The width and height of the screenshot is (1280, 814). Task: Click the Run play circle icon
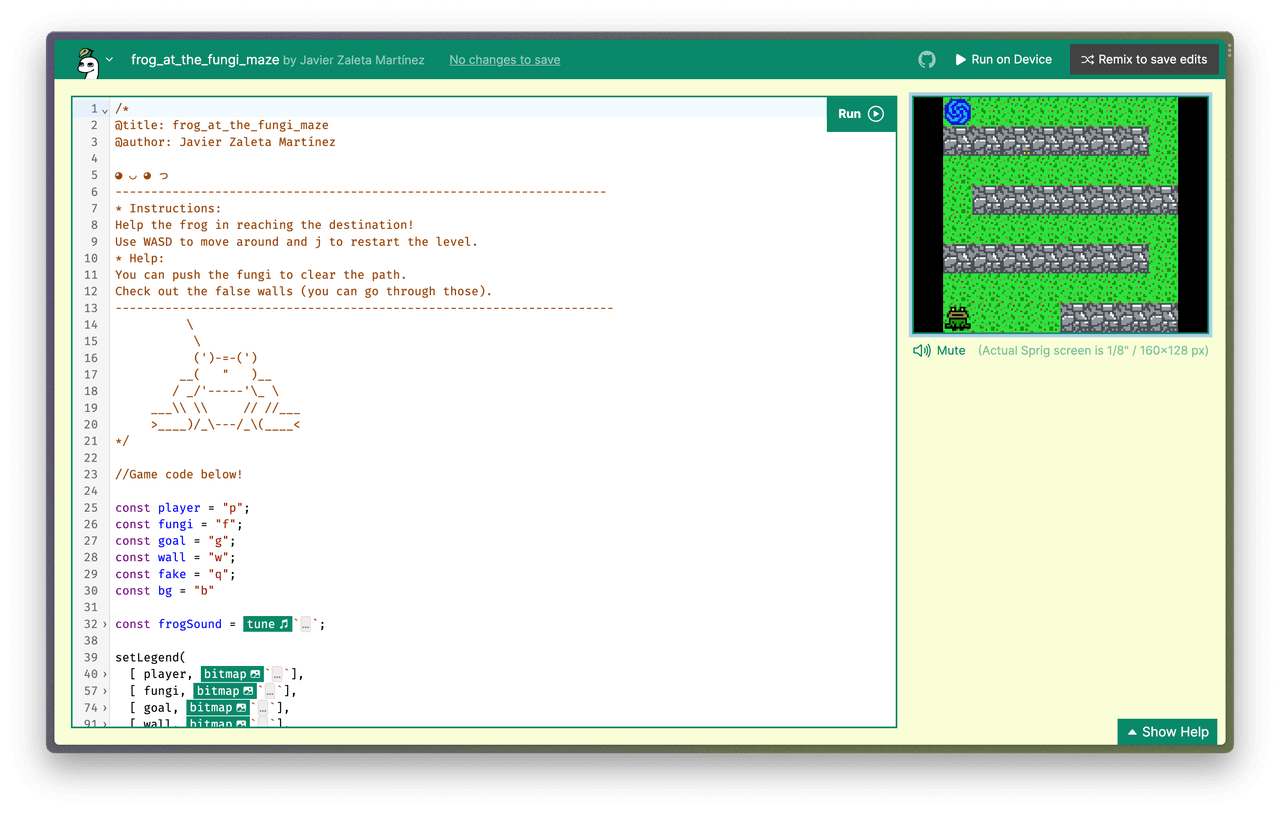coord(876,114)
